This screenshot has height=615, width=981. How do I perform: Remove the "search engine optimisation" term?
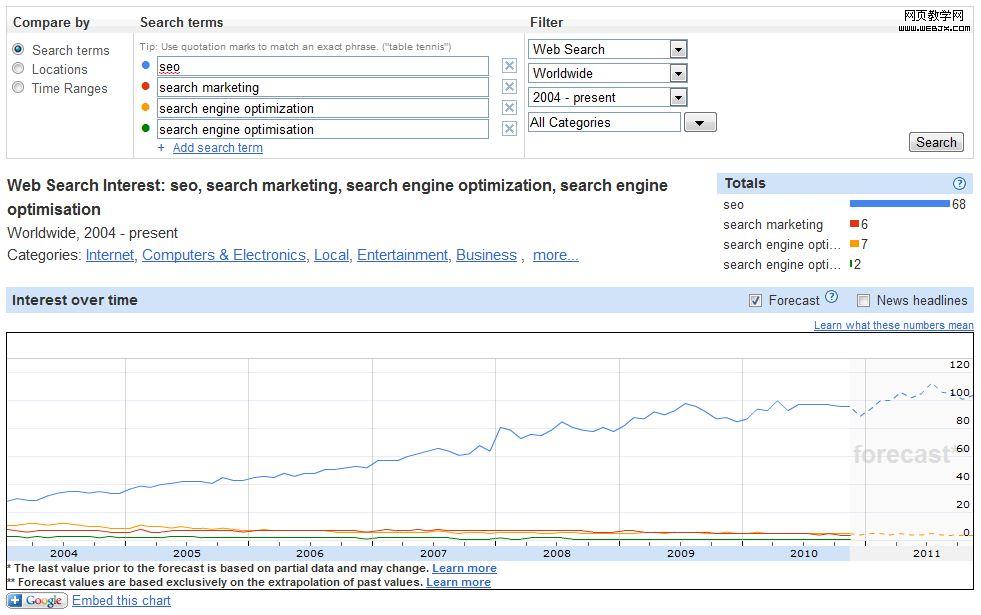click(509, 129)
